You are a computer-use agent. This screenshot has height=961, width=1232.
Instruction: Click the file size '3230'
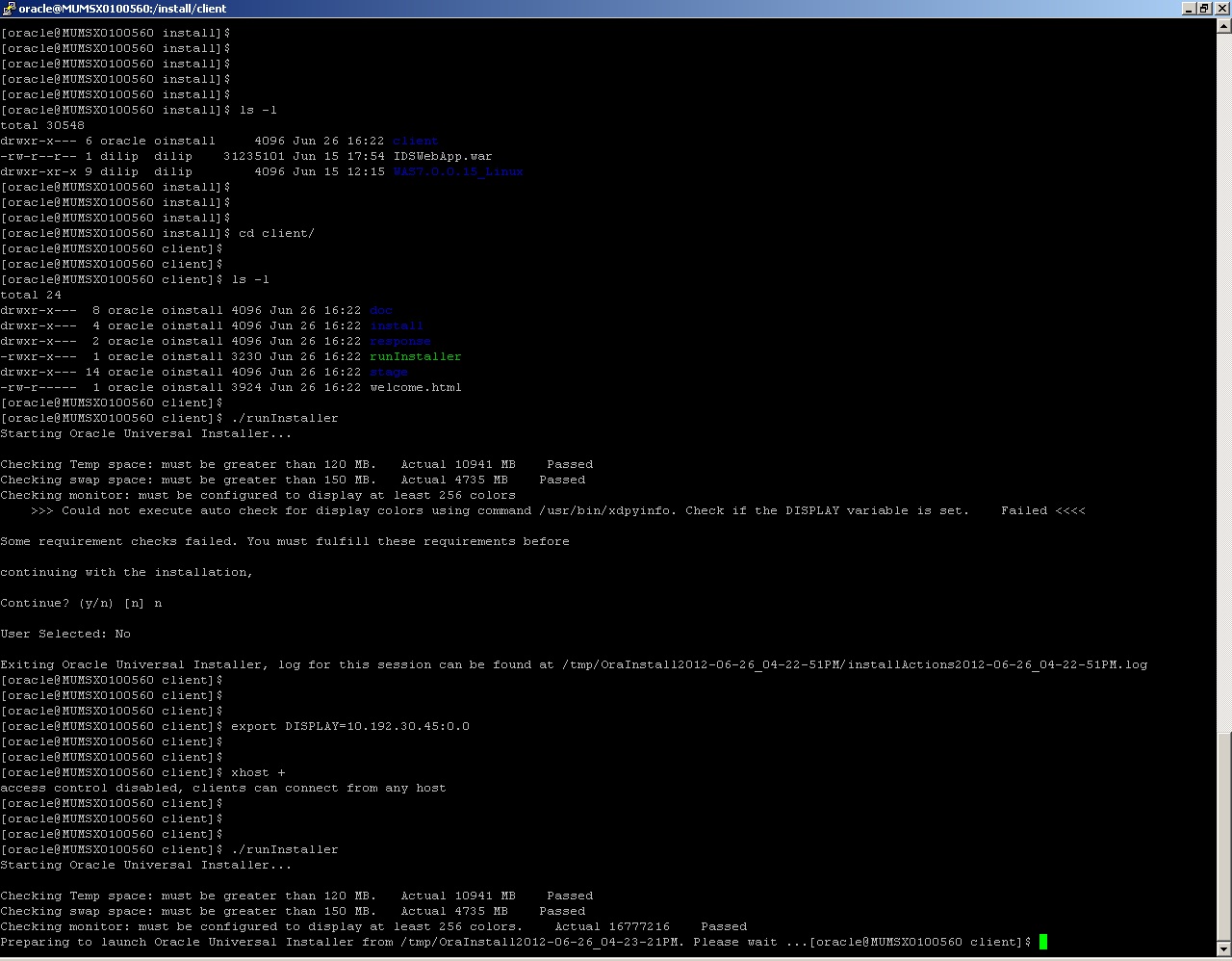[246, 356]
